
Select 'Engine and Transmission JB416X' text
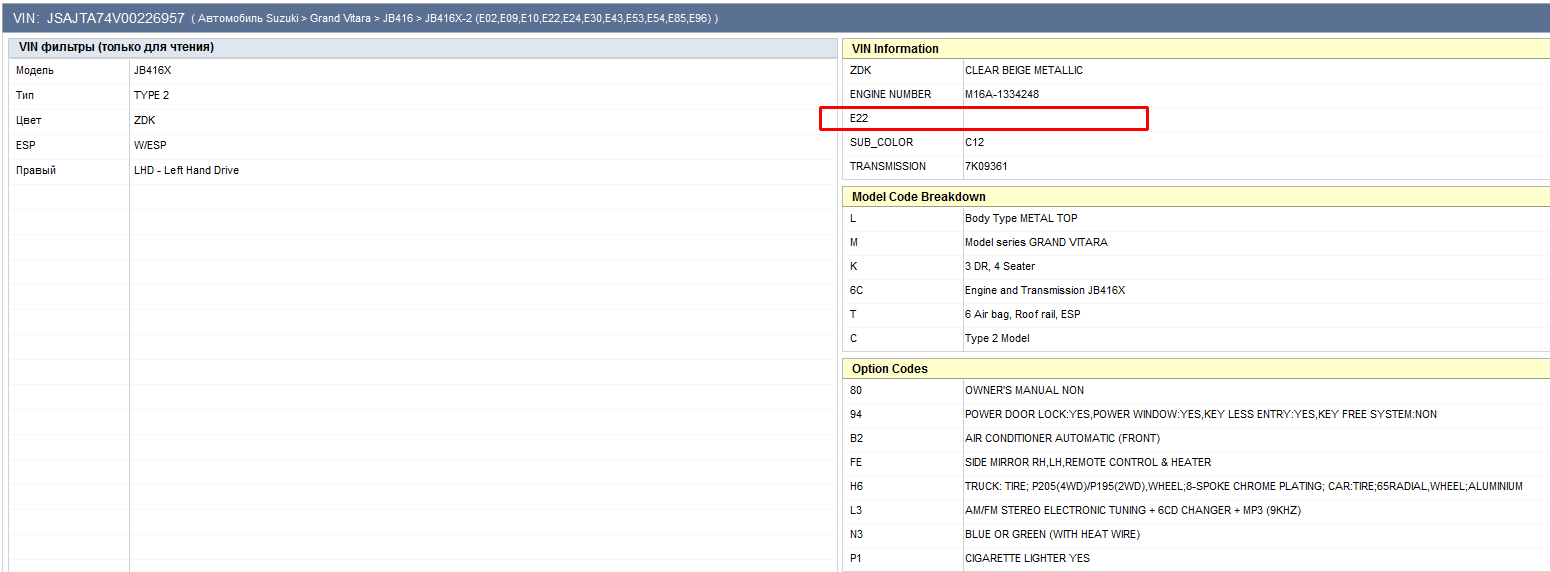pyautogui.click(x=1045, y=291)
